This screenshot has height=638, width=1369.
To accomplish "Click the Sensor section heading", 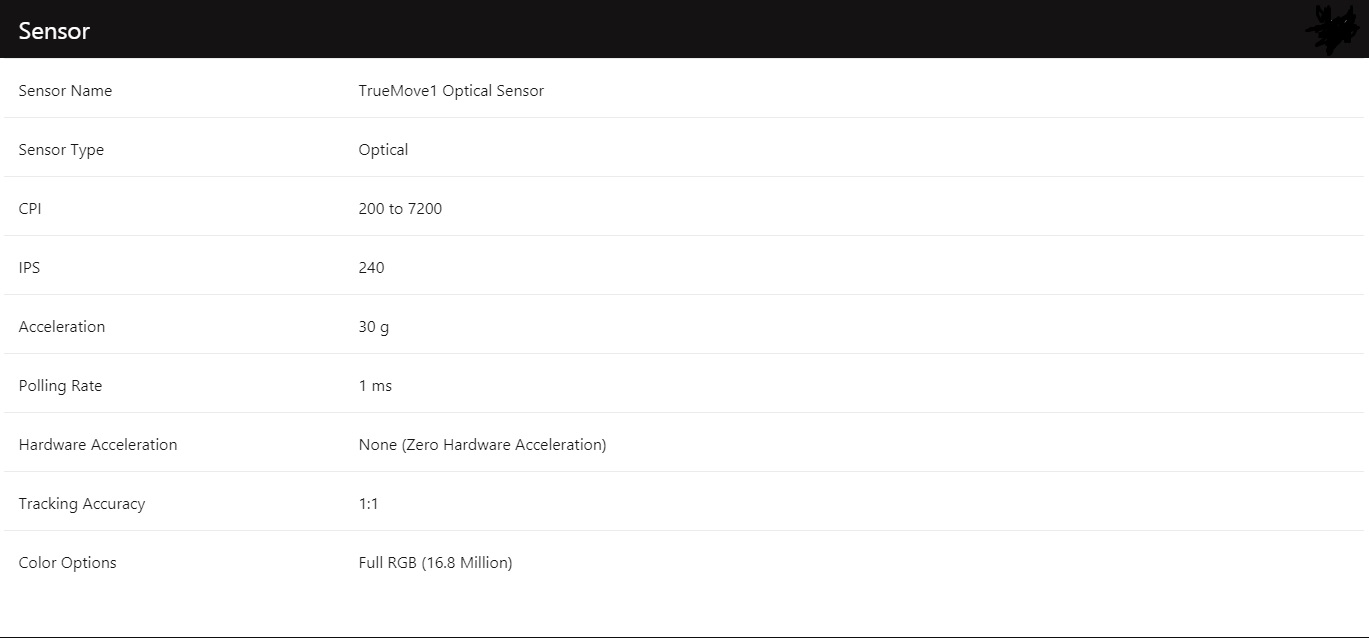I will [54, 31].
